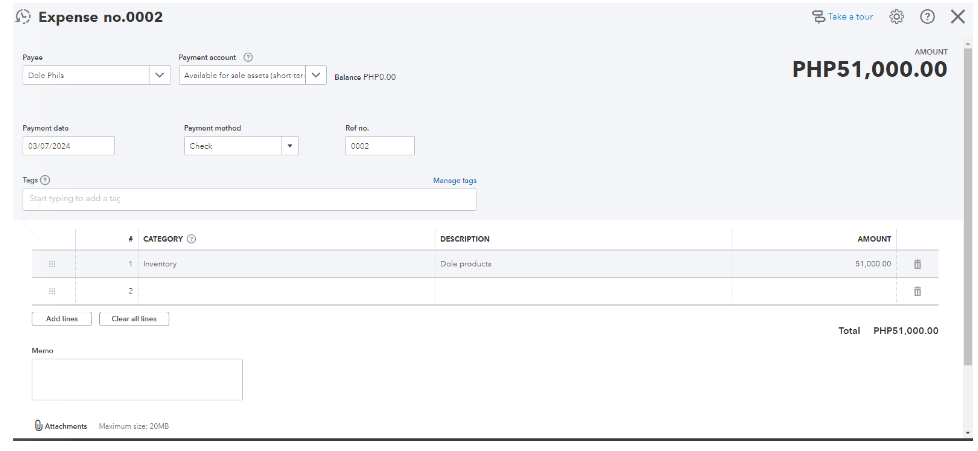This screenshot has width=978, height=451.
Task: Click the Expense no.0002 title
Action: tap(100, 17)
